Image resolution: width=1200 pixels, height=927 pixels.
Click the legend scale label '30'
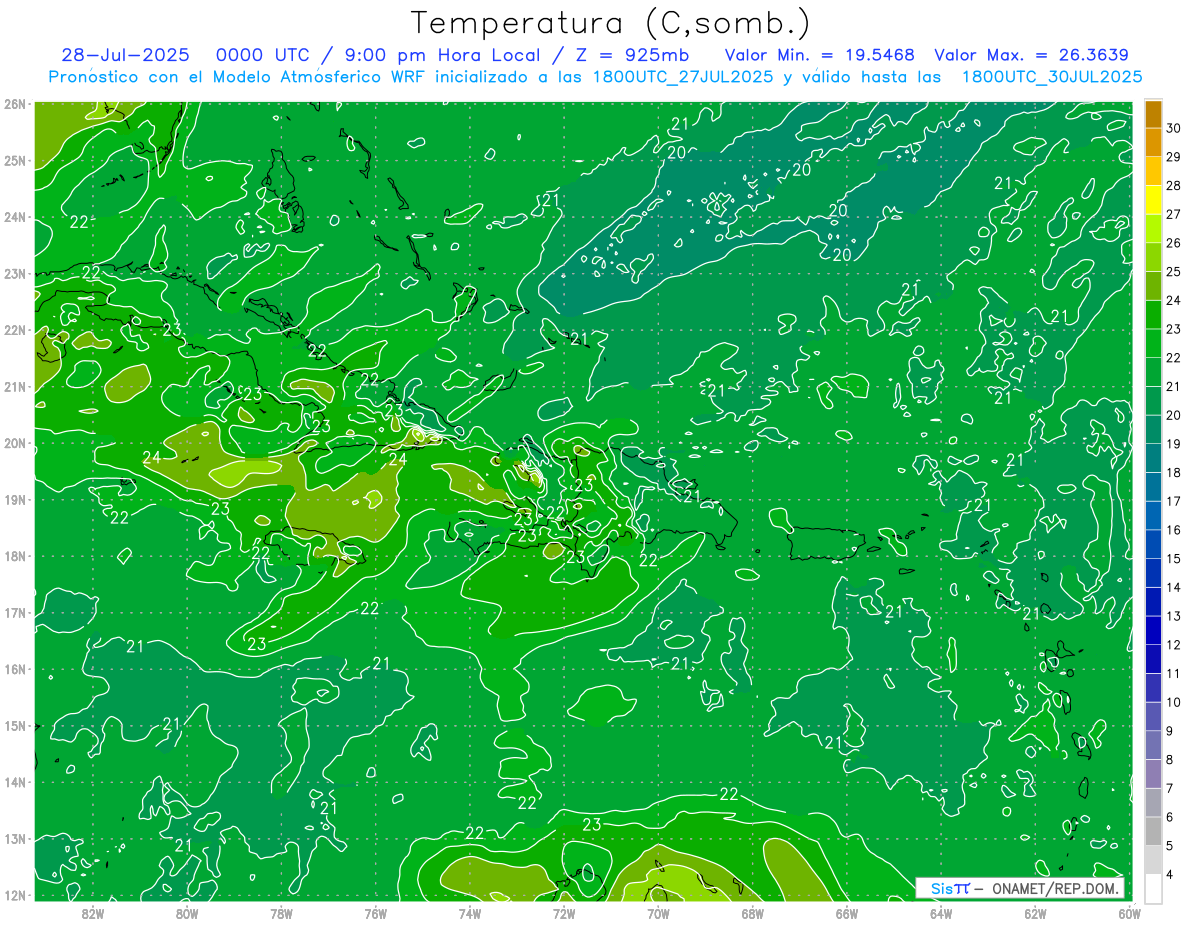(x=1174, y=128)
